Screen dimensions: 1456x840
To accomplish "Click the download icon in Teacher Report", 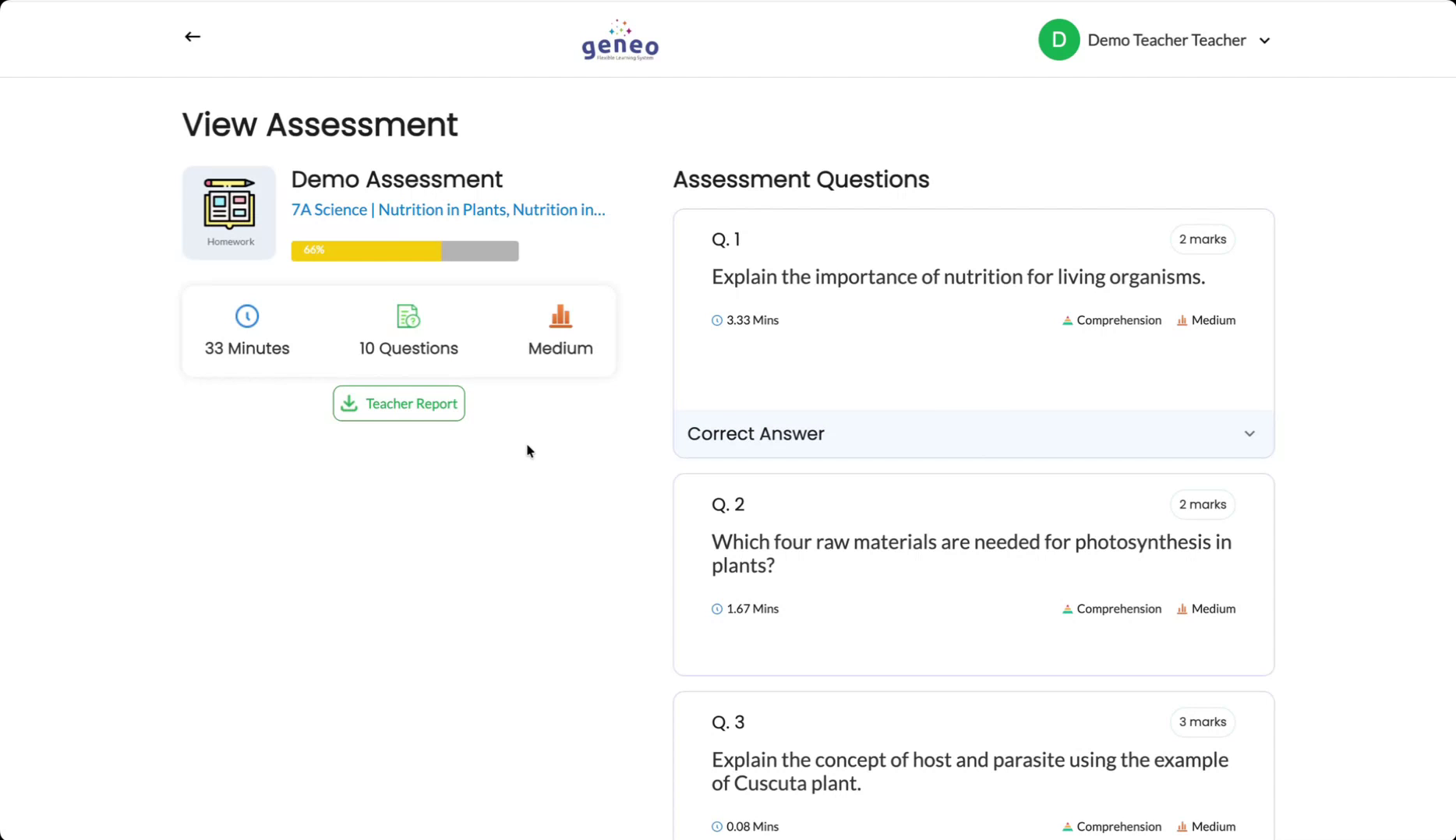I will [x=349, y=404].
